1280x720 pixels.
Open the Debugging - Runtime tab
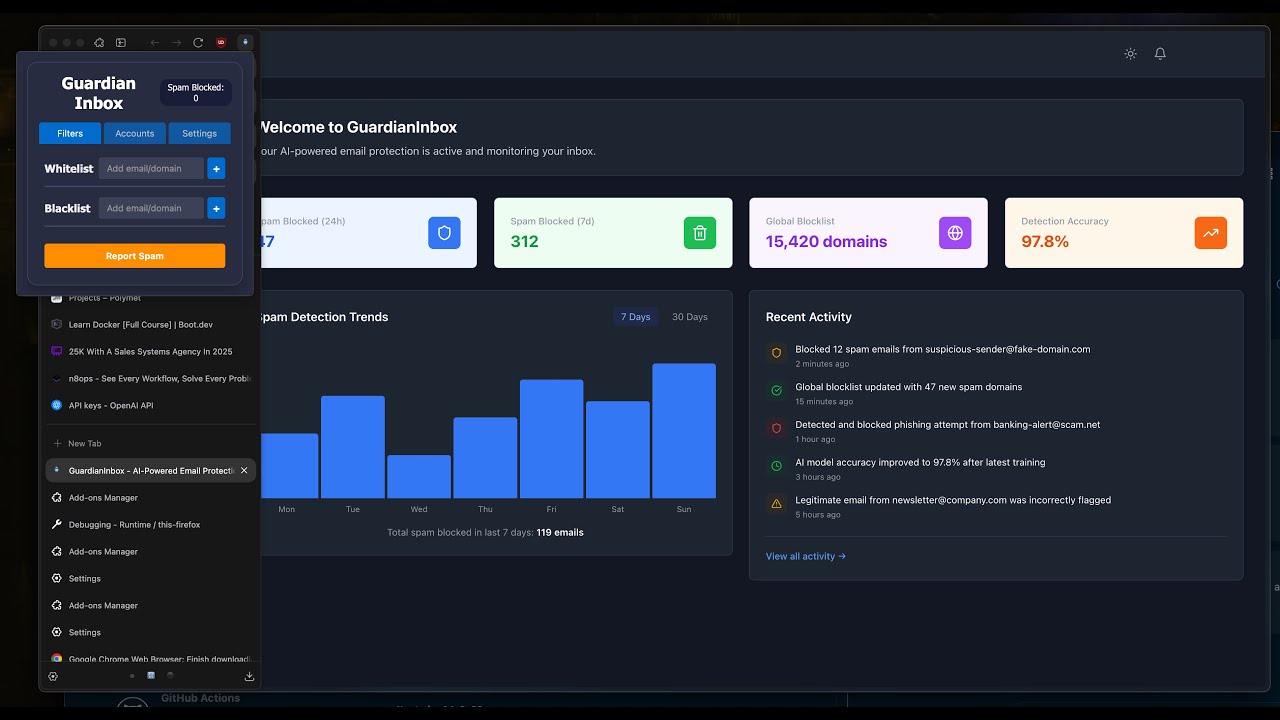150,524
